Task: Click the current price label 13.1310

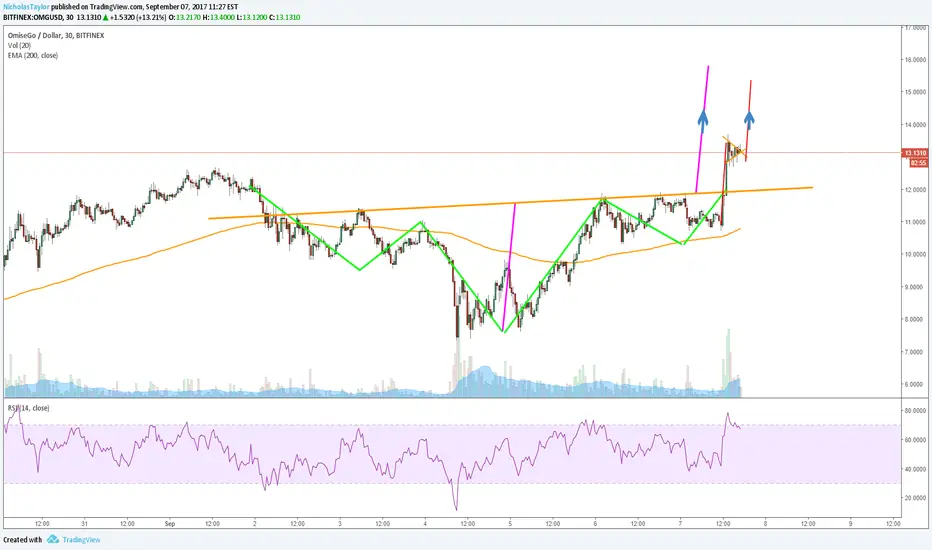Action: click(916, 153)
